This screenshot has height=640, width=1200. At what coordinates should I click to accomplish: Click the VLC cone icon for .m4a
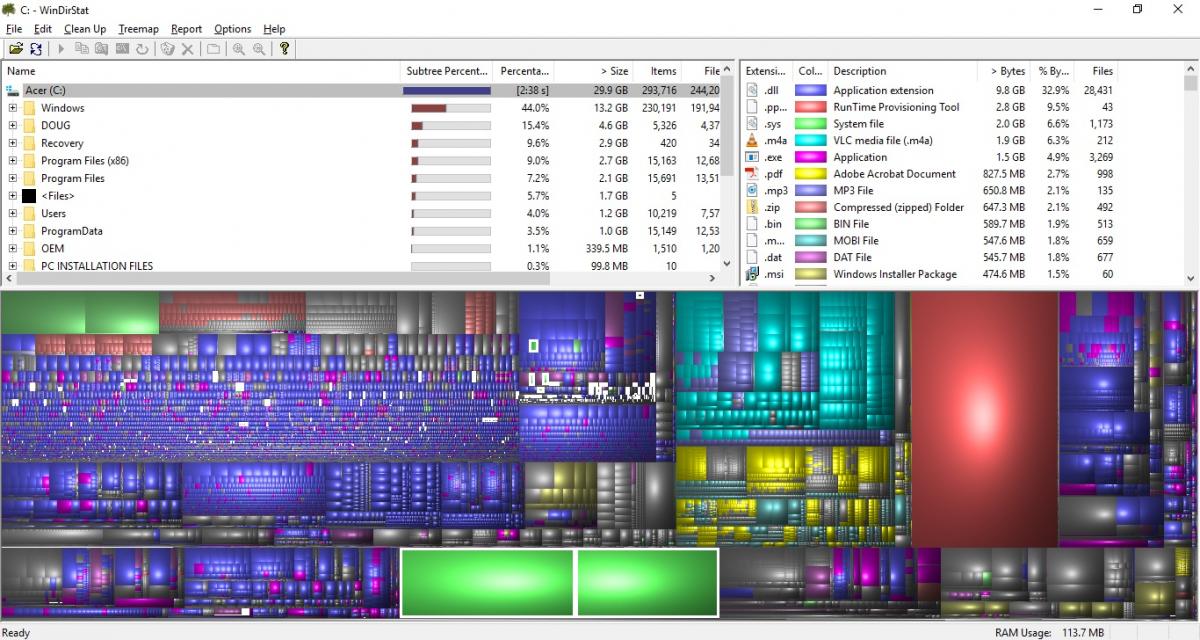754,140
